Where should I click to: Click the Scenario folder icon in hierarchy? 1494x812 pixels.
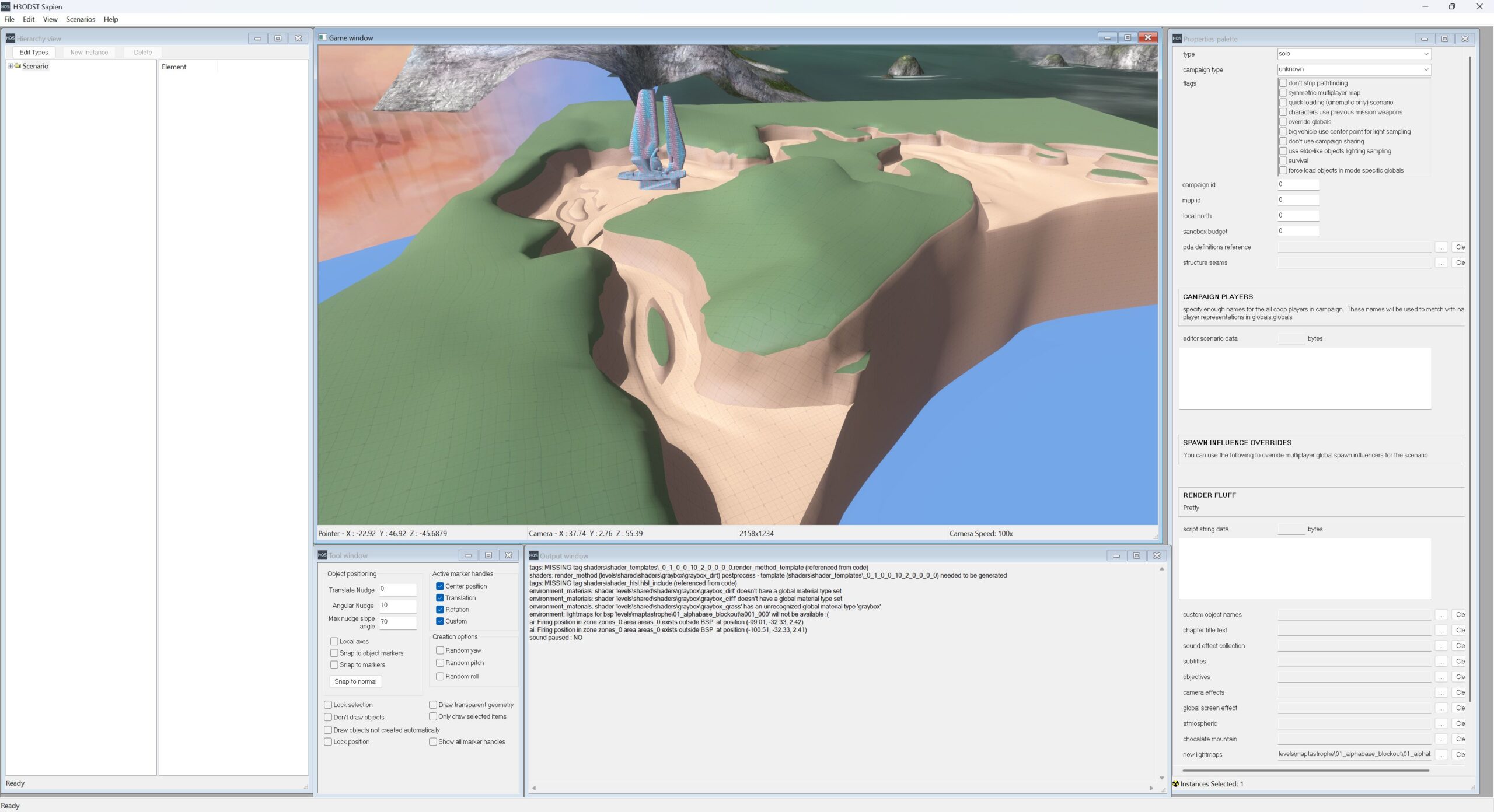coord(18,66)
